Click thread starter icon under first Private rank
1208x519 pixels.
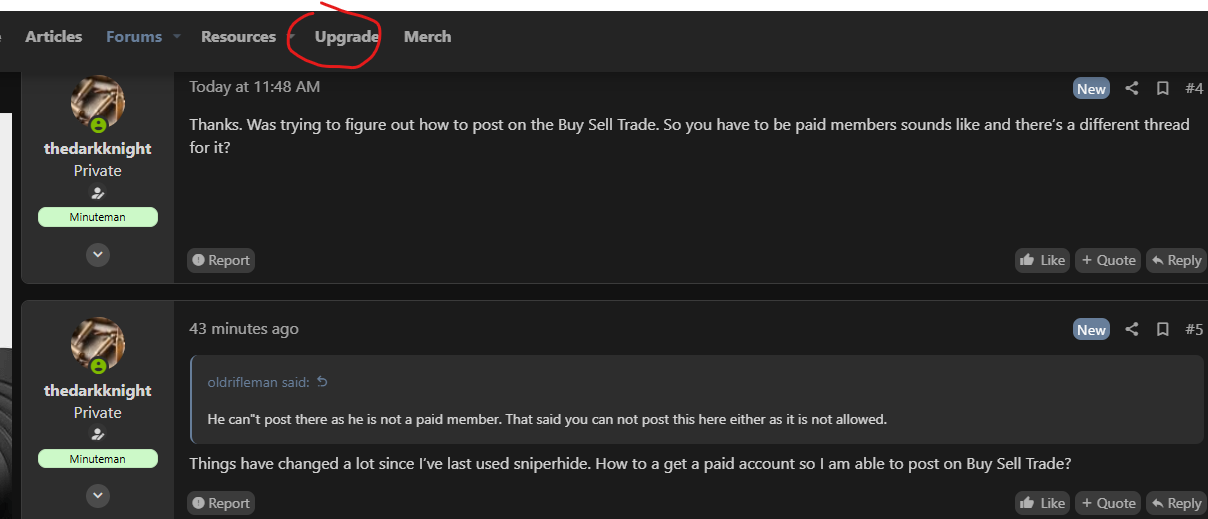(98, 193)
